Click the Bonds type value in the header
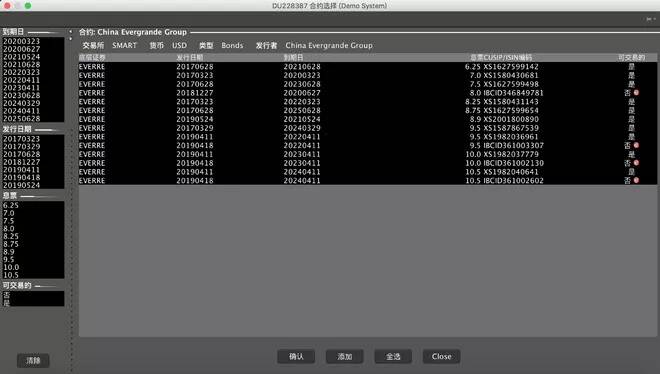This screenshot has width=660, height=374. [232, 45]
